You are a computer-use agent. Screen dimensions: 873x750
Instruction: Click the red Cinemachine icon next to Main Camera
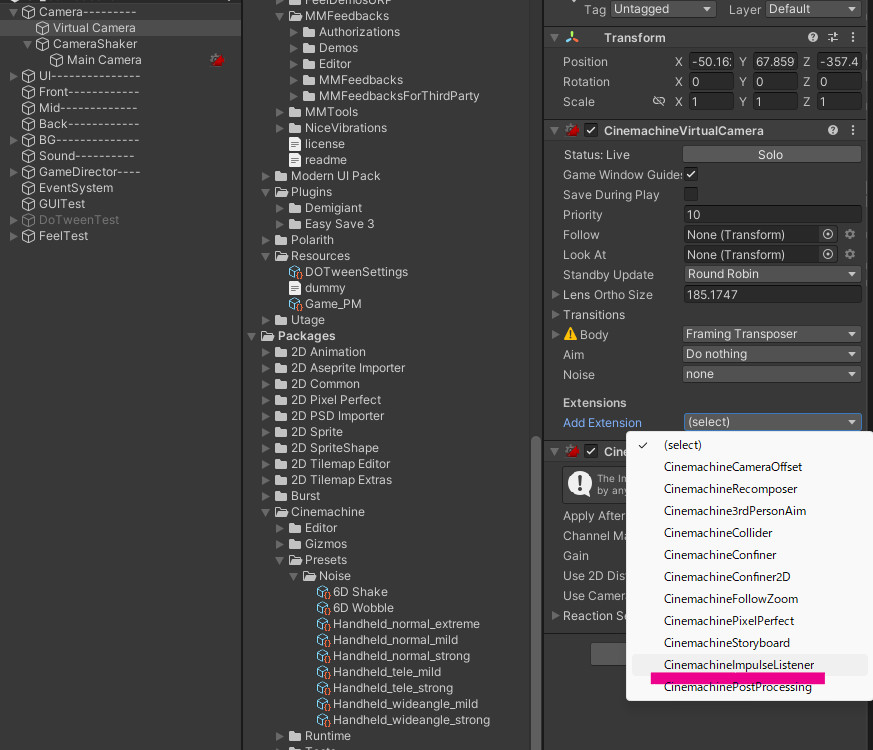[216, 59]
